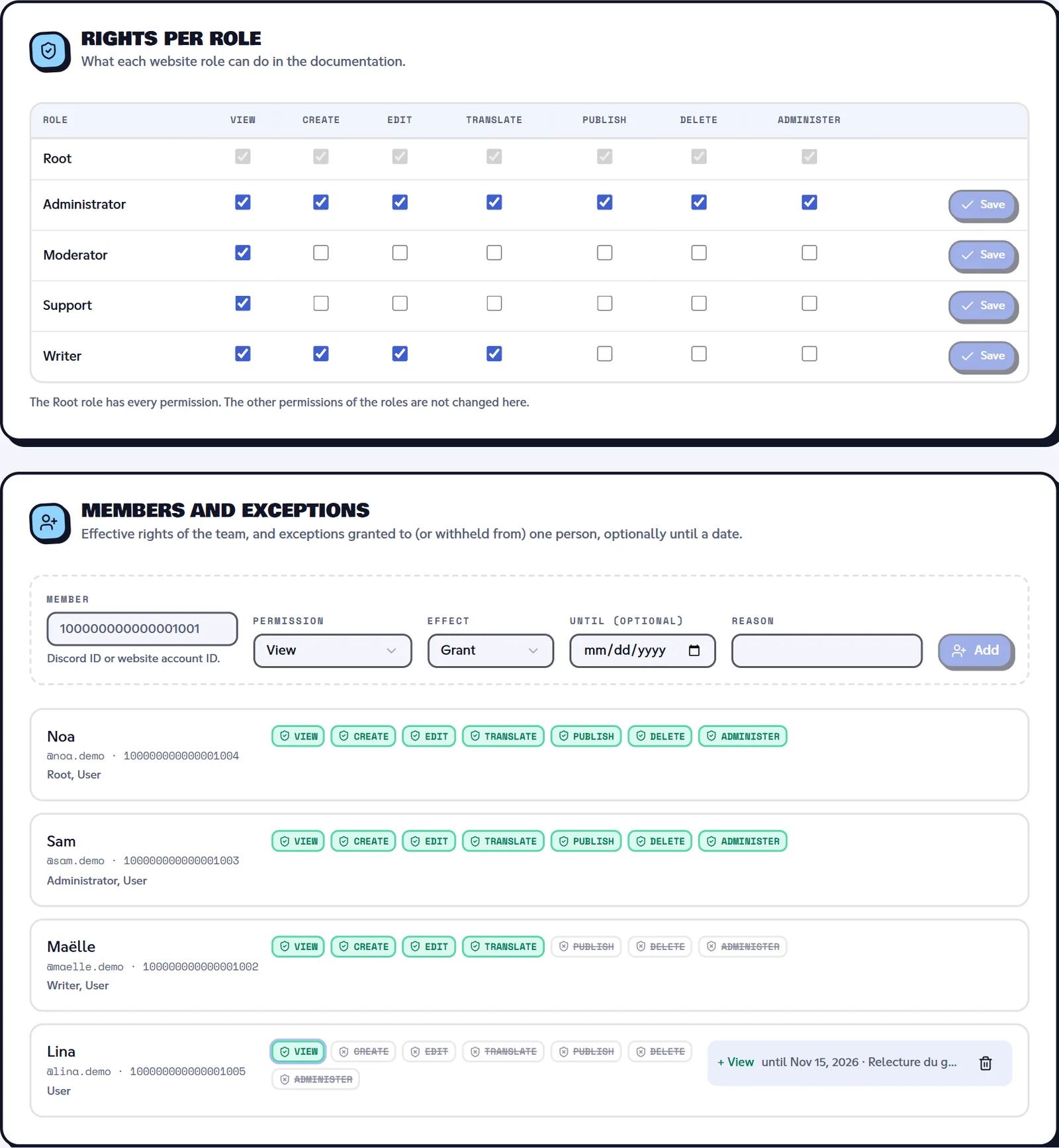
Task: Click Noa's DELETE permission badge
Action: coord(660,736)
